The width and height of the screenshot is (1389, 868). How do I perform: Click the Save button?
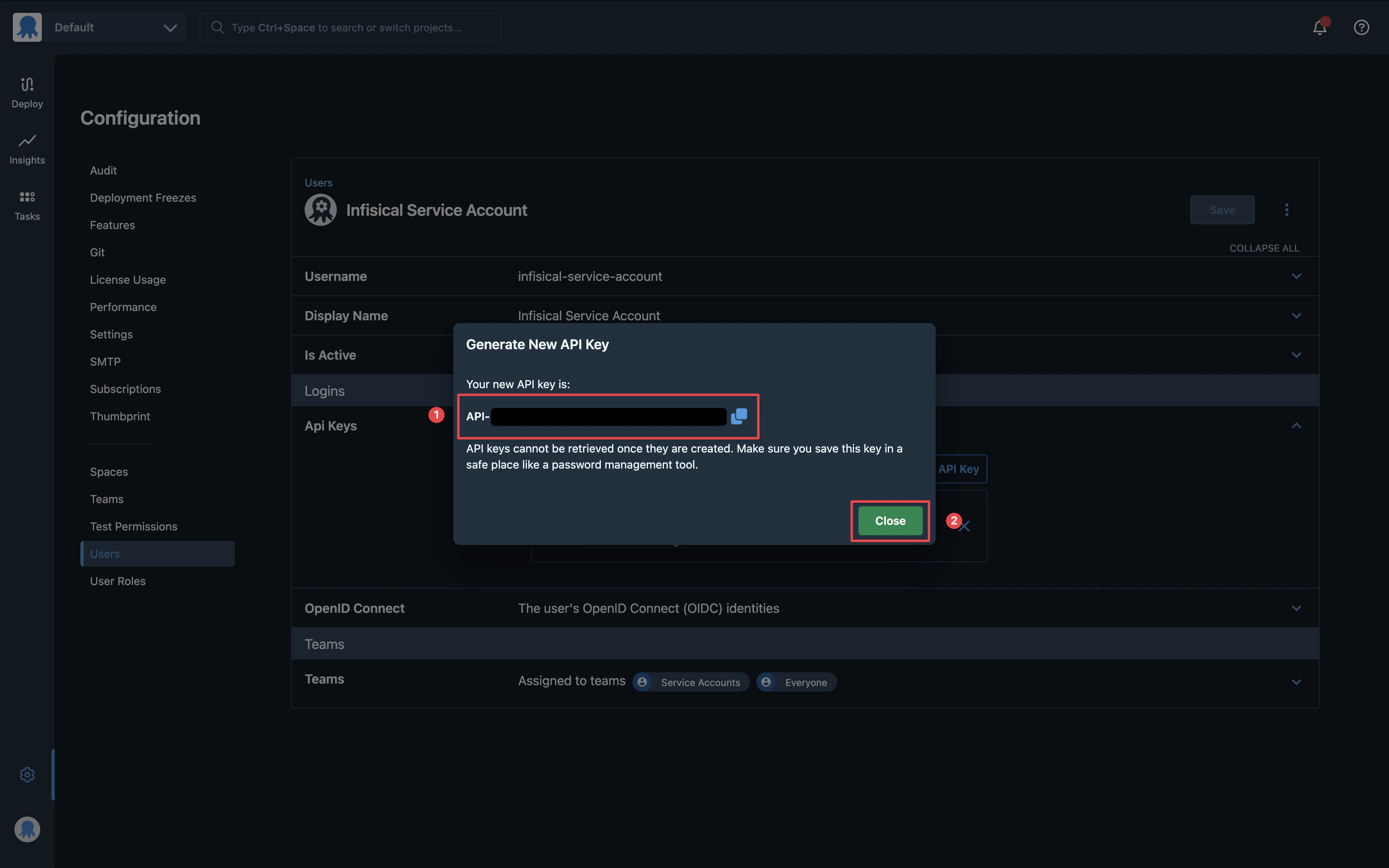pyautogui.click(x=1222, y=209)
